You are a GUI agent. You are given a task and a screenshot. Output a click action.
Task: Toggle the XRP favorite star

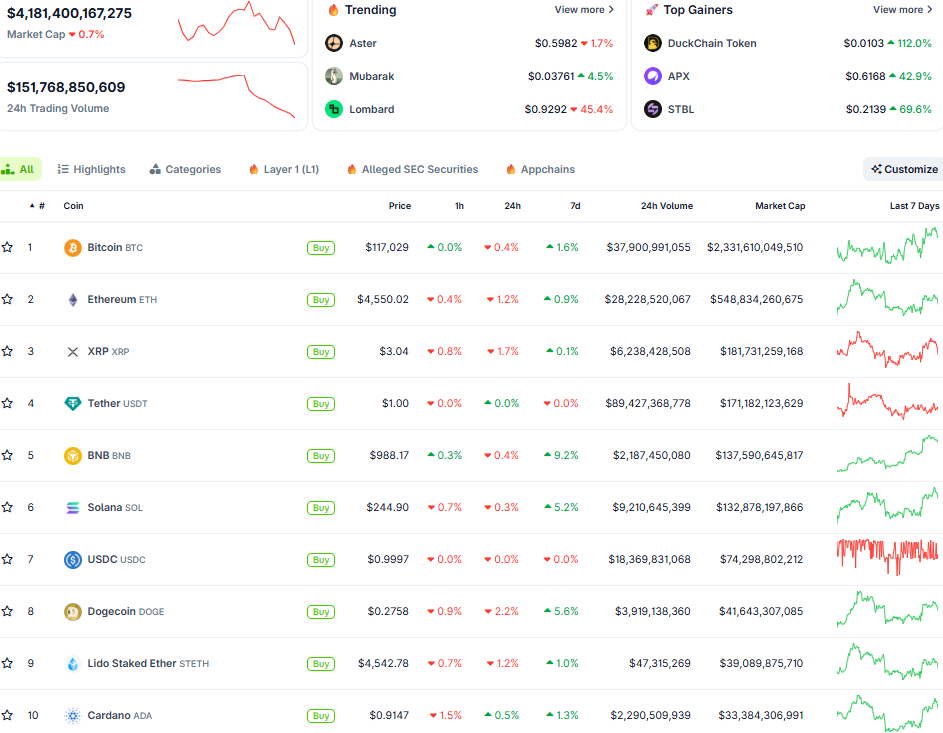point(9,351)
